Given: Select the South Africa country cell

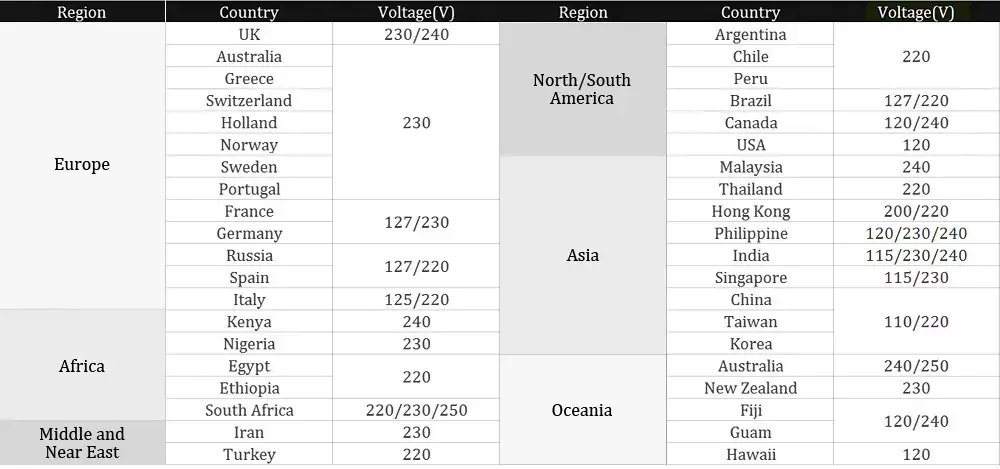Looking at the screenshot, I should (x=249, y=410).
